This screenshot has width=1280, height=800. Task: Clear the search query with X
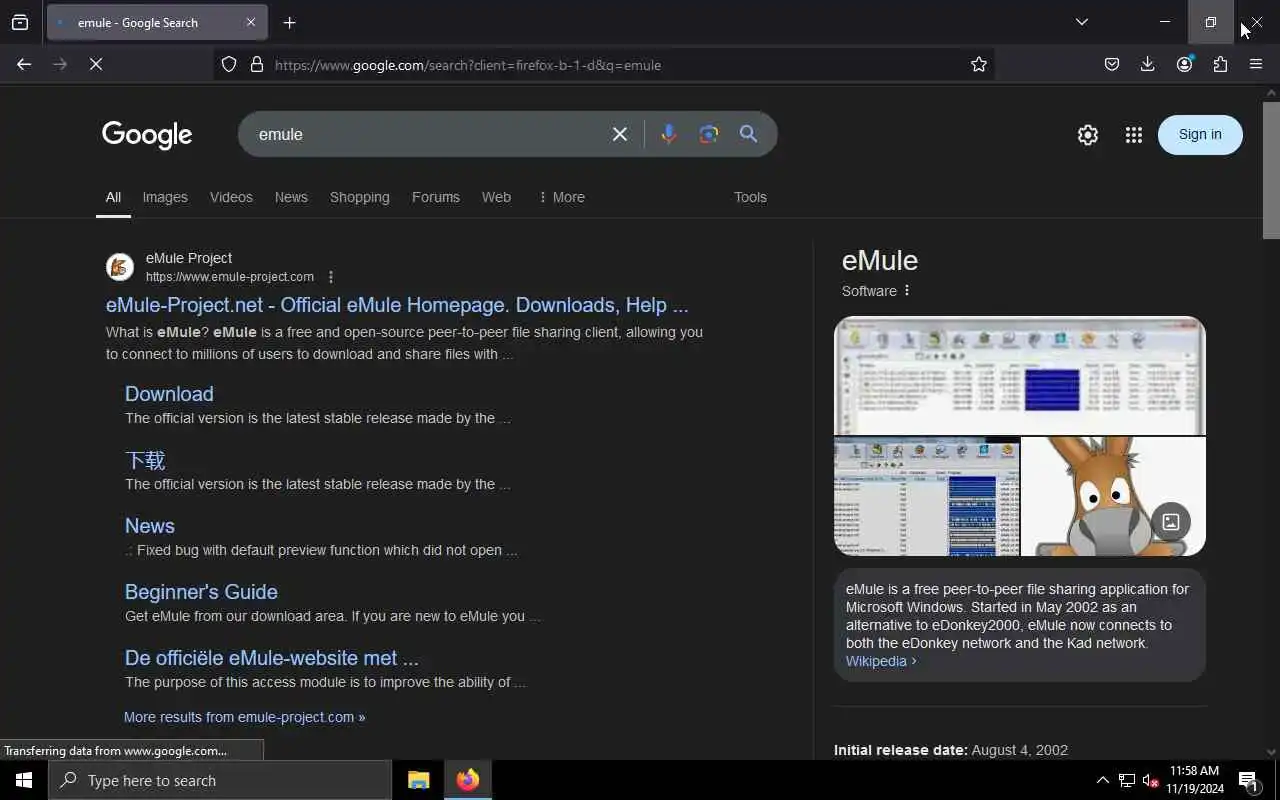click(620, 134)
